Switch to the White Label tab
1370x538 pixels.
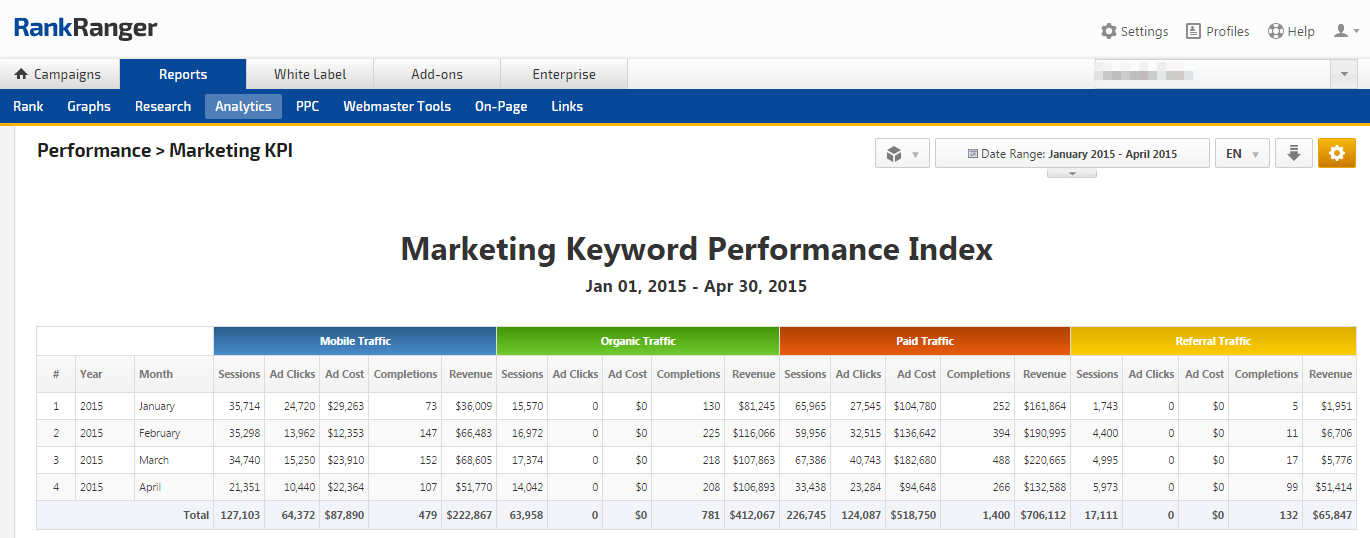tap(310, 74)
